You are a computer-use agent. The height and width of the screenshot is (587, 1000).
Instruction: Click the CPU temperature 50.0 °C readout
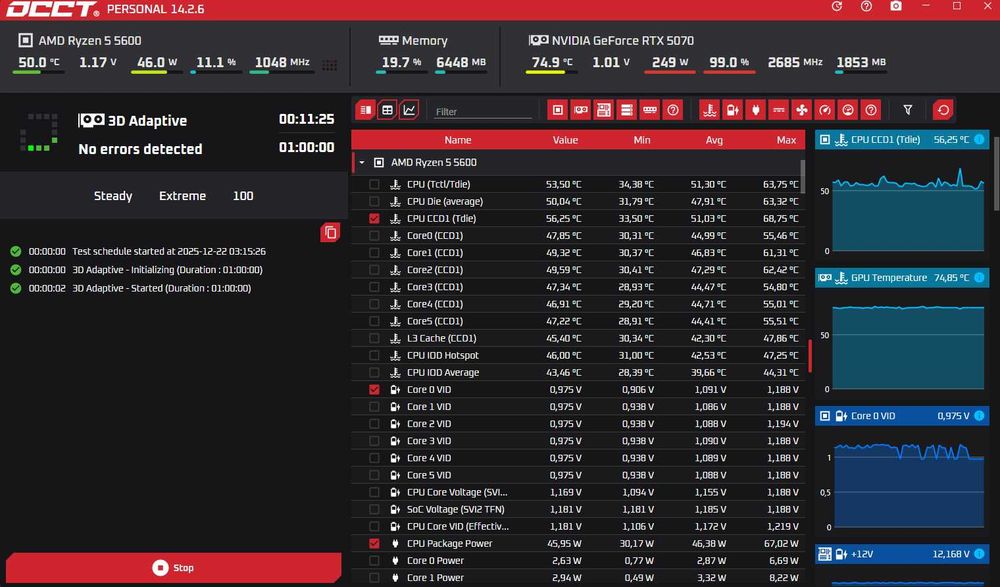pos(39,63)
